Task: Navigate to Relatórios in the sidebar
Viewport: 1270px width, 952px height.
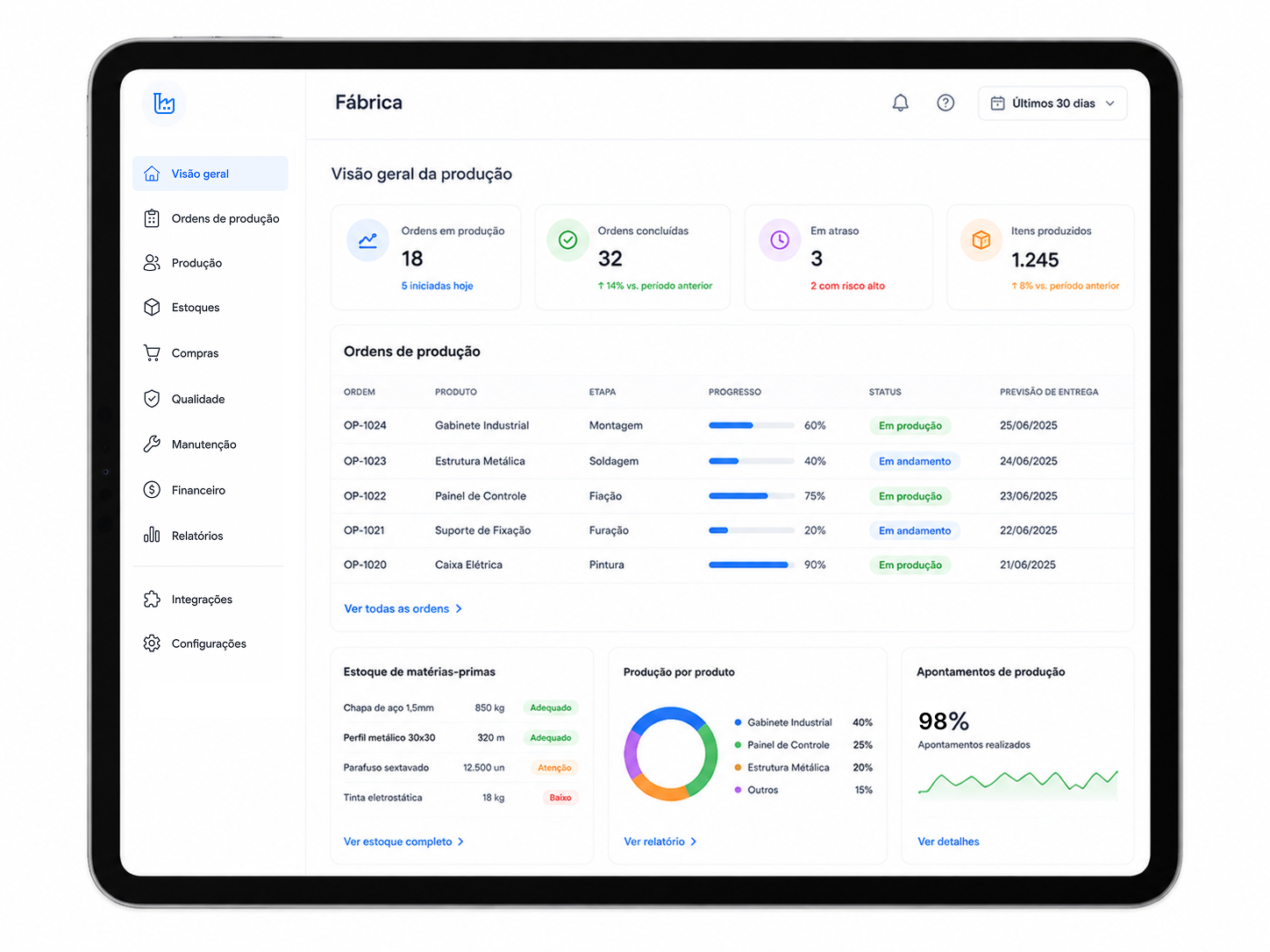Action: [210, 536]
